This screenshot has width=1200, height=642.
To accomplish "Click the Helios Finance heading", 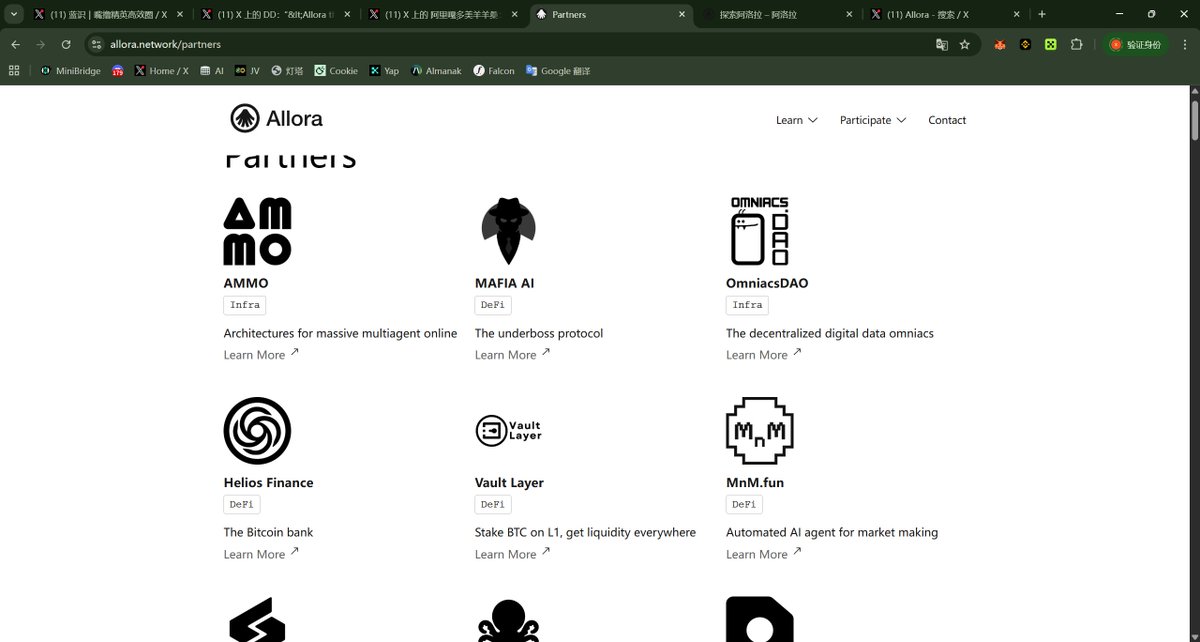I will tap(268, 482).
